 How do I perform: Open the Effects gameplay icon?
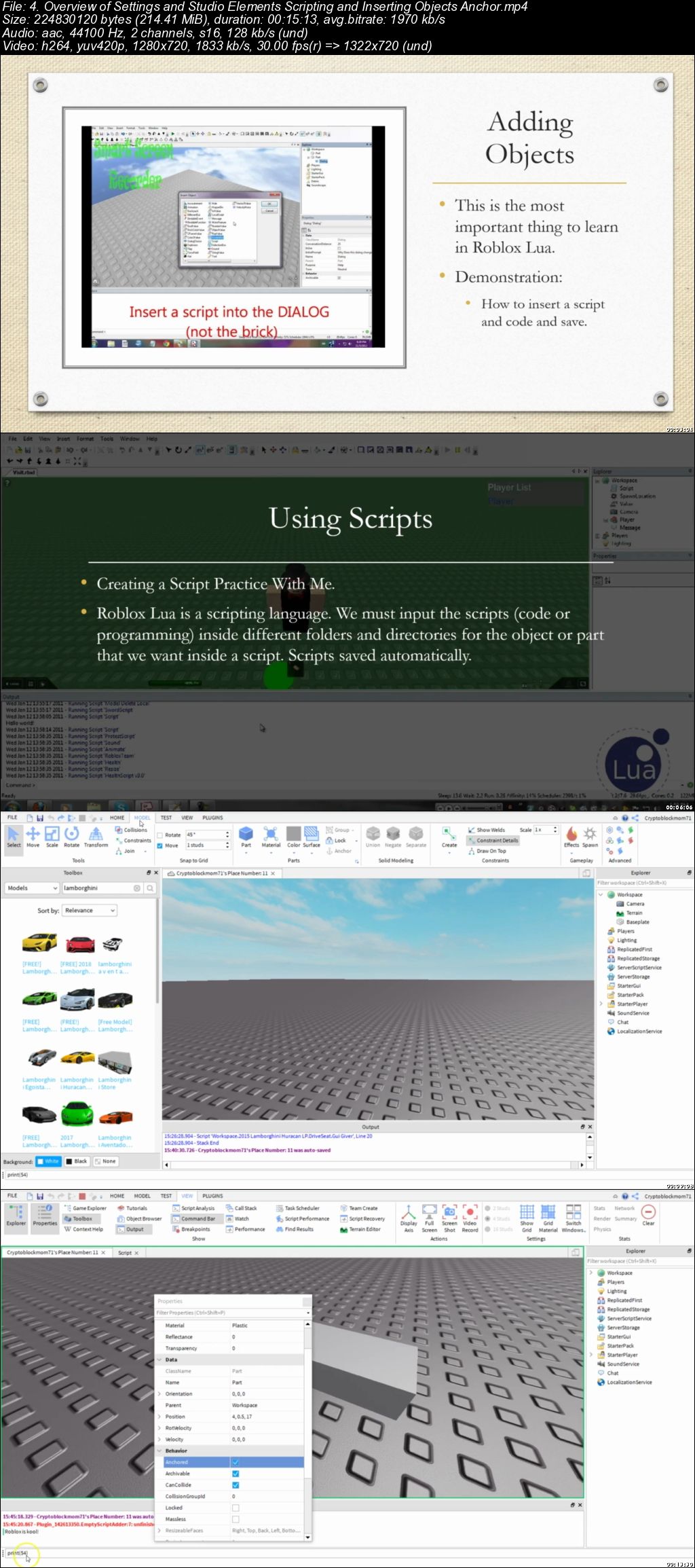571,836
